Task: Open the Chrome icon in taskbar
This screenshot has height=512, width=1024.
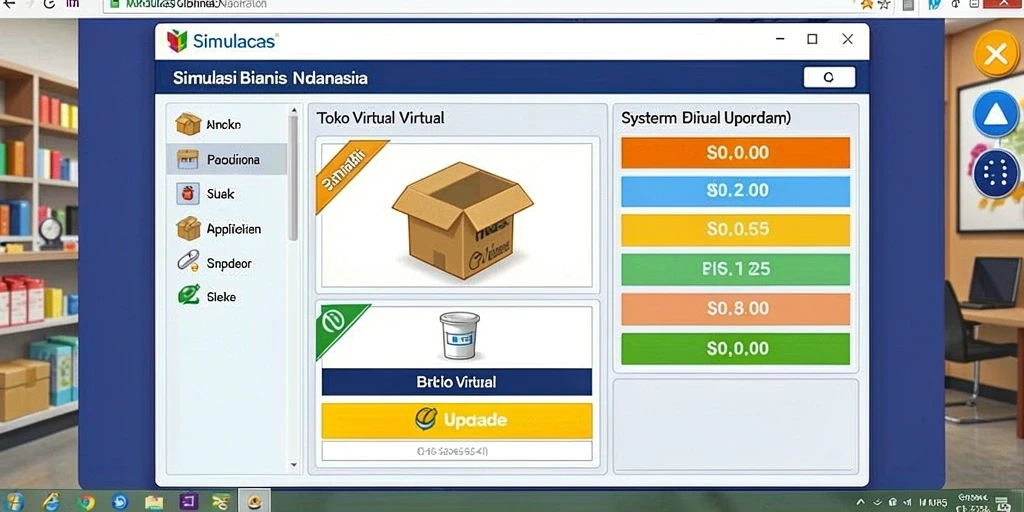Action: pyautogui.click(x=86, y=502)
